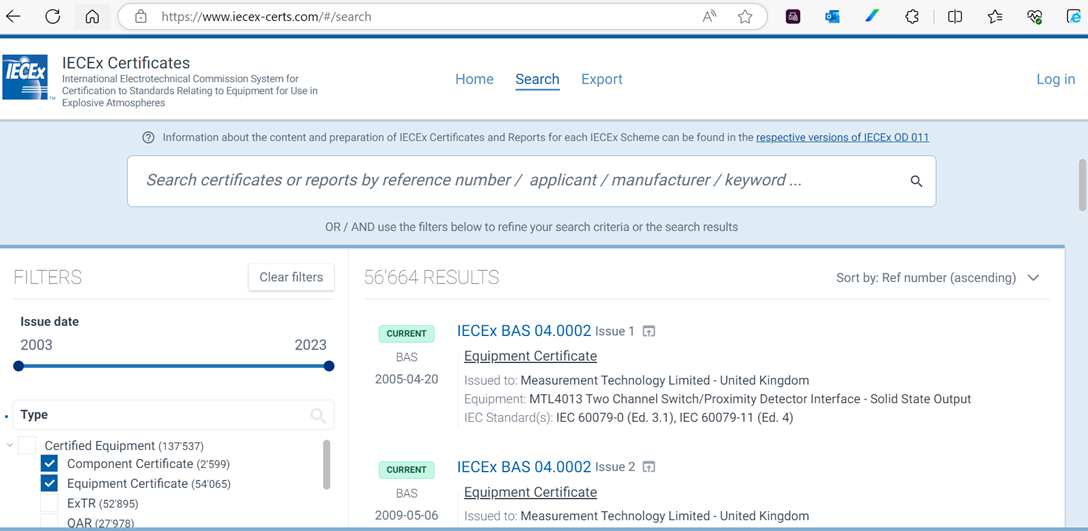Click the 2023 end handle of Issue date slider

[x=329, y=366]
